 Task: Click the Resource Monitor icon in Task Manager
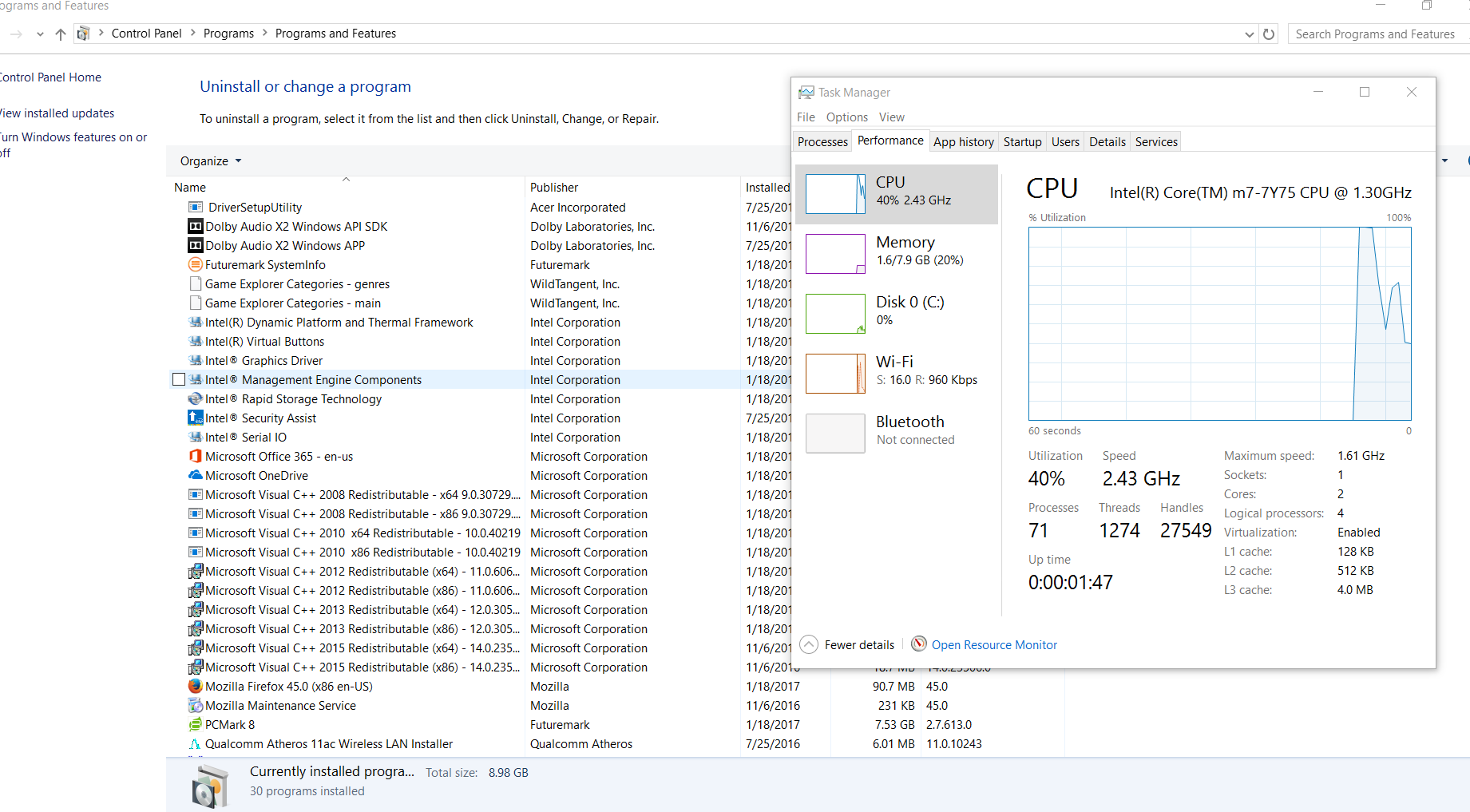(x=919, y=644)
